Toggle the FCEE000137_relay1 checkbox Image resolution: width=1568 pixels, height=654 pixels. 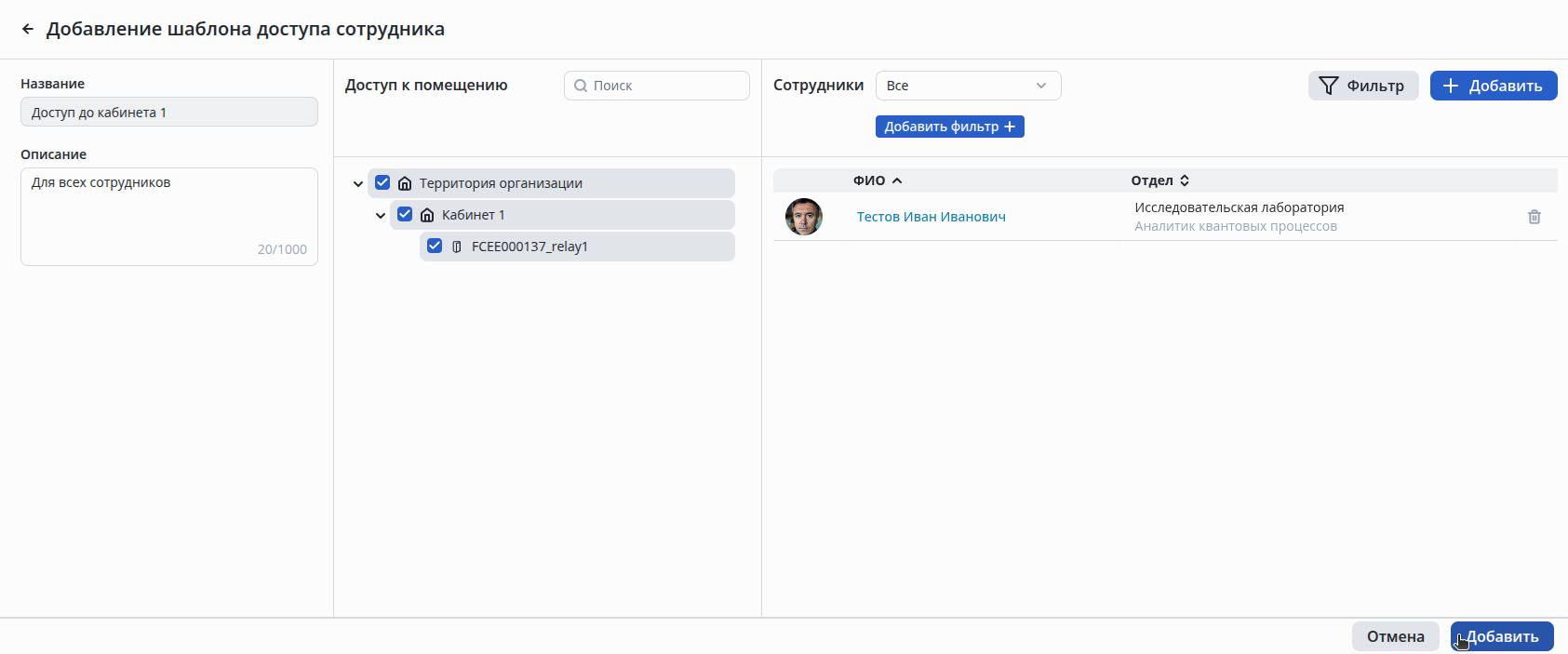pos(435,247)
